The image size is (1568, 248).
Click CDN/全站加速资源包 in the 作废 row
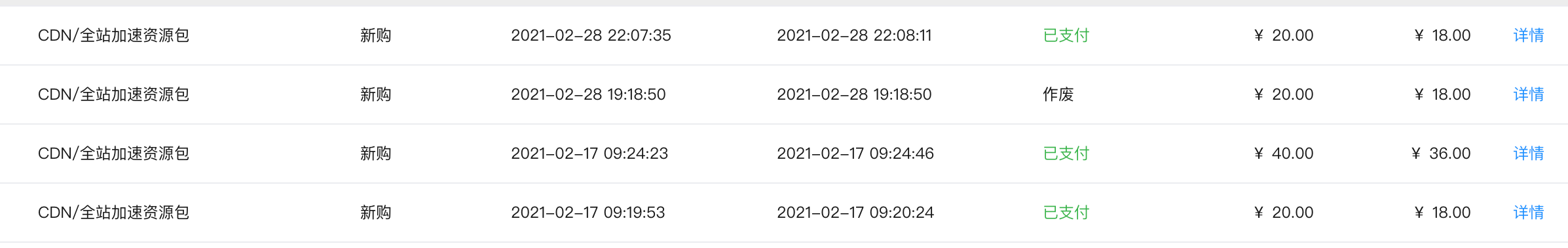(x=113, y=94)
